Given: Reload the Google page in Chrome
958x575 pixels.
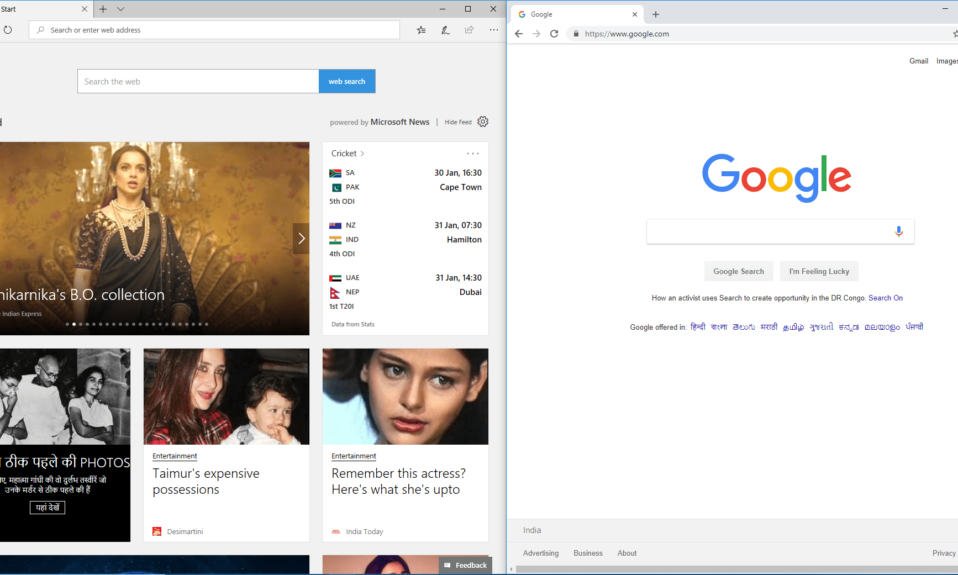Looking at the screenshot, I should (554, 34).
